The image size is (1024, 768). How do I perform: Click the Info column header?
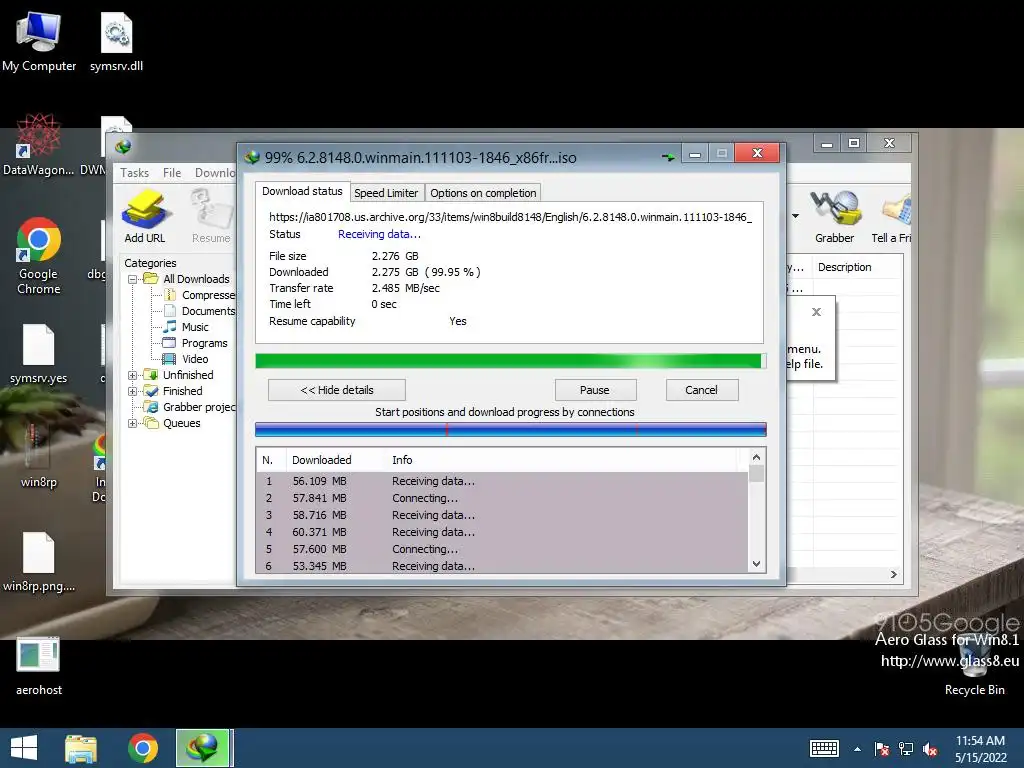[402, 460]
